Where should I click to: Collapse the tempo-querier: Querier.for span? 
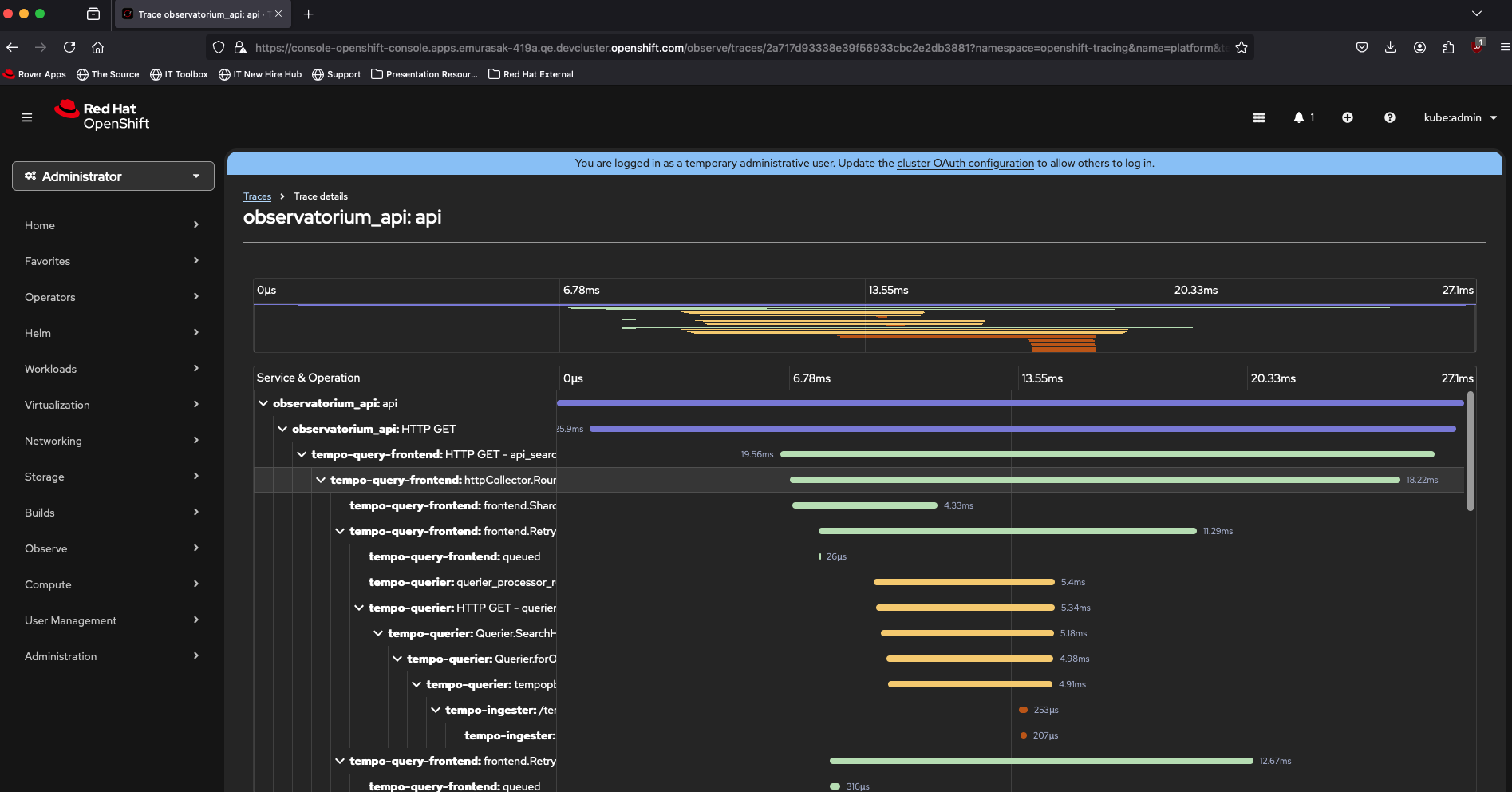coord(397,659)
